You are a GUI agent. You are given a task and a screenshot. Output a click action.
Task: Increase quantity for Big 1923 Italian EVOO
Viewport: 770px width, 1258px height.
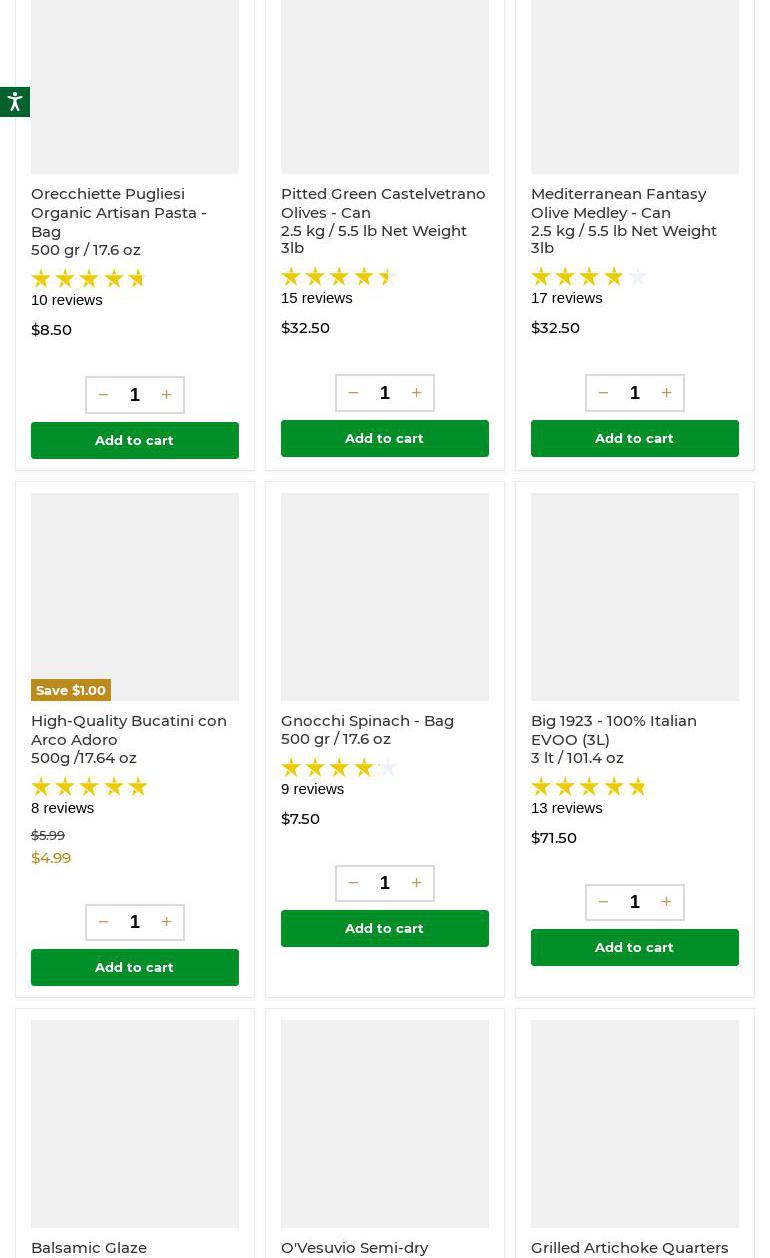point(666,902)
